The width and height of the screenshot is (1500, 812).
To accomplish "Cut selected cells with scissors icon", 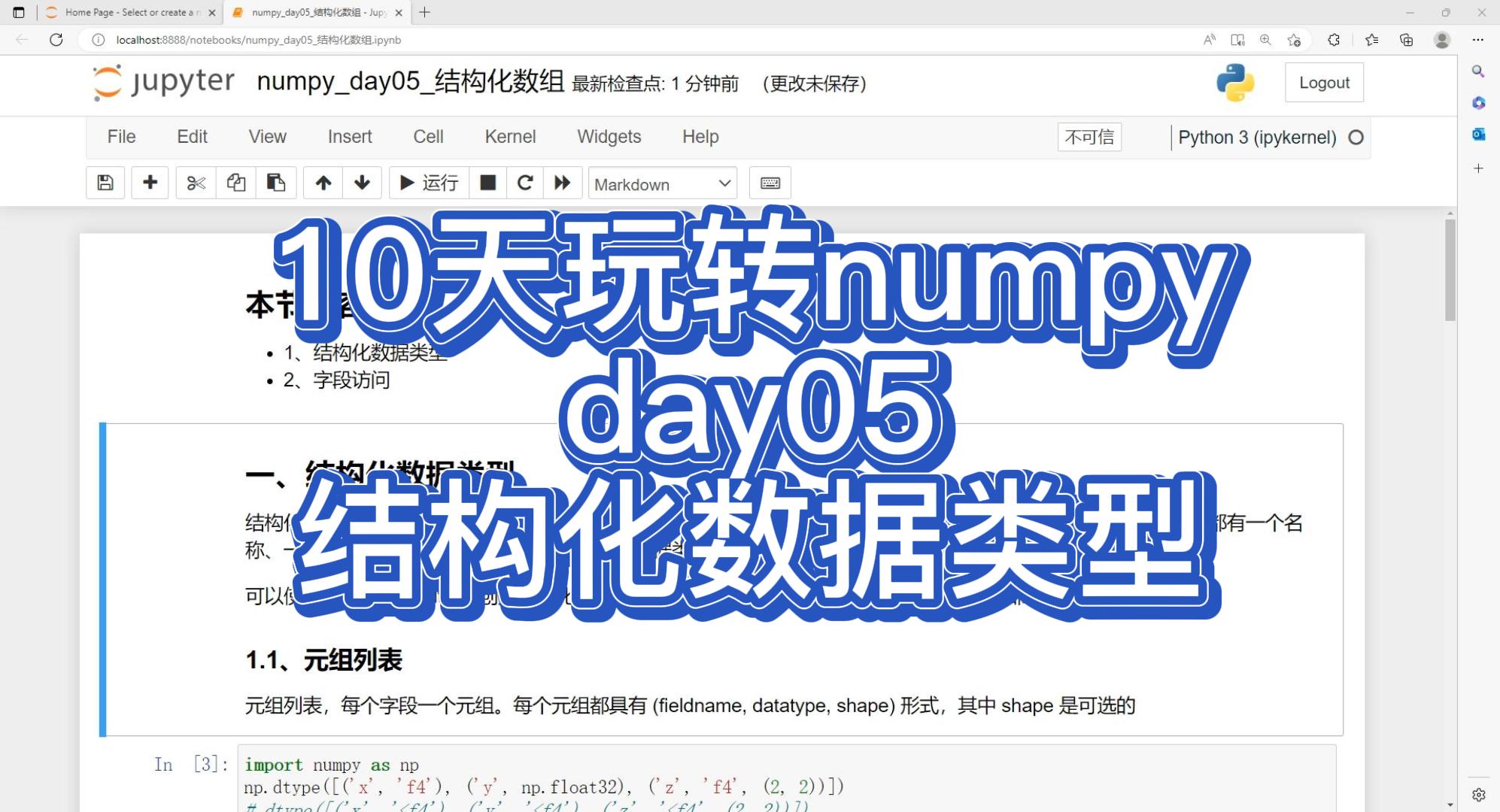I will pos(196,183).
